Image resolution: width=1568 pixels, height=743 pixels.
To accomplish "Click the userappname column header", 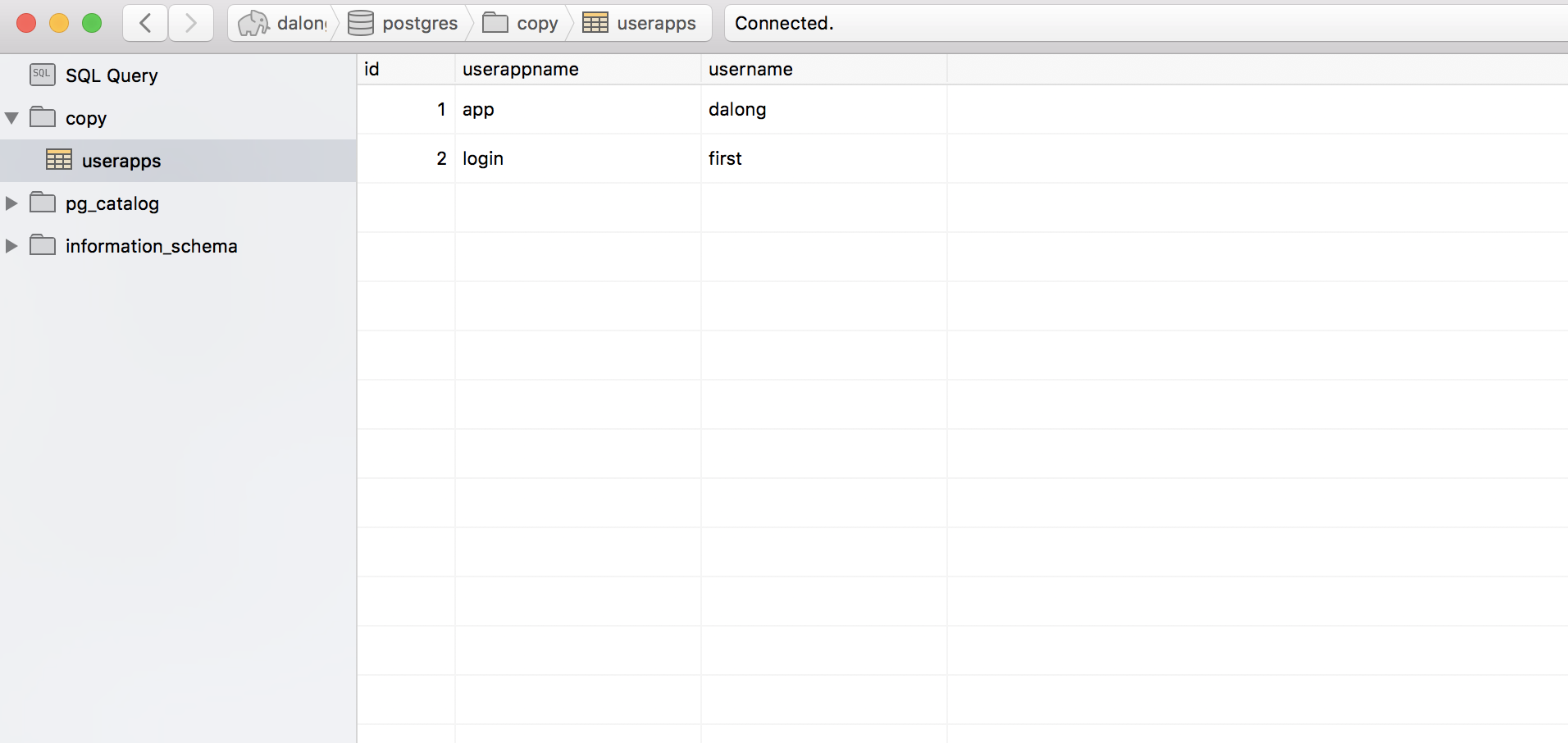I will [x=578, y=70].
